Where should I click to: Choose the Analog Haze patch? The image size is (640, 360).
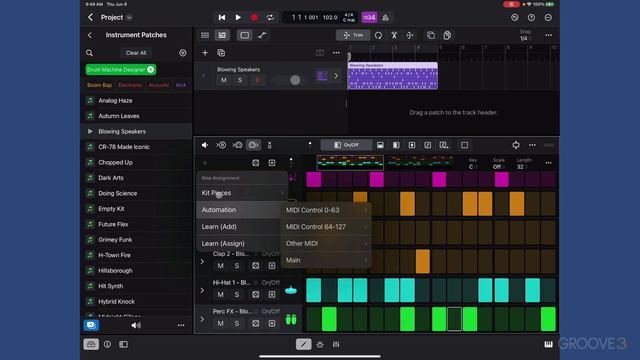pos(136,100)
